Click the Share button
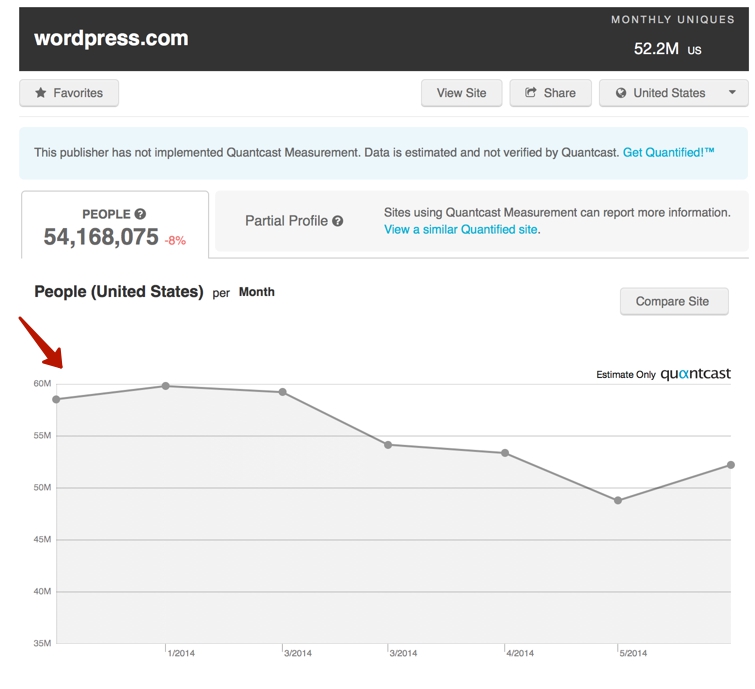 pyautogui.click(x=550, y=93)
